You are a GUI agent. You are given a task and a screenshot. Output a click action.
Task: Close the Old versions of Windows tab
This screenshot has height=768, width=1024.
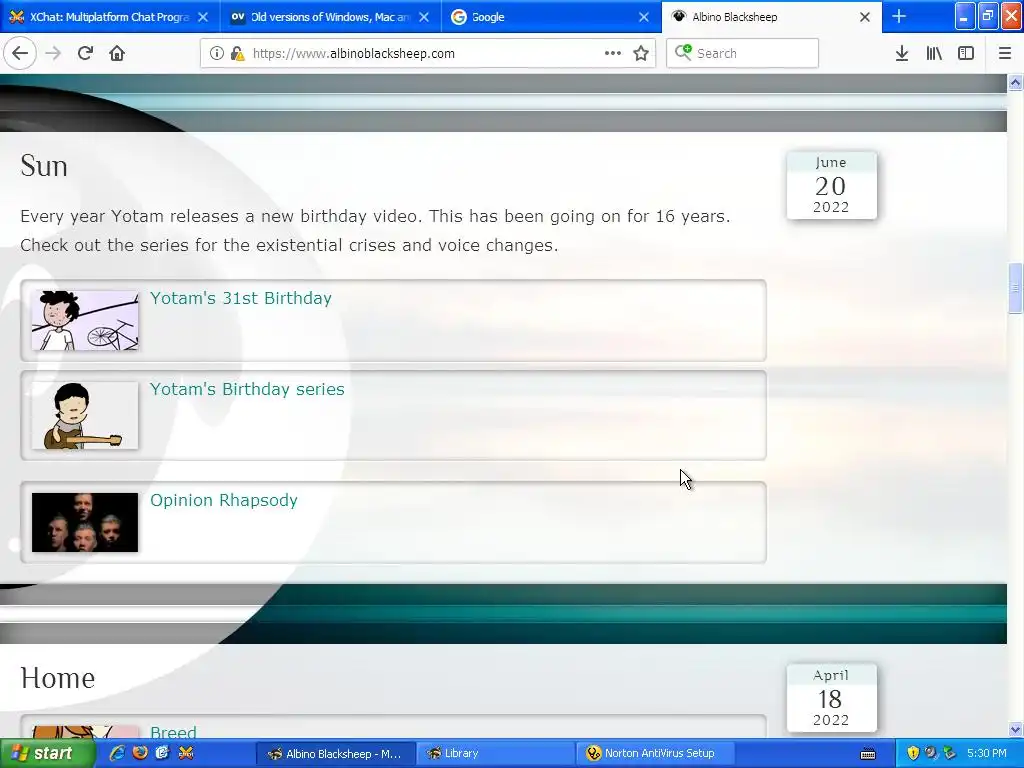click(x=424, y=17)
